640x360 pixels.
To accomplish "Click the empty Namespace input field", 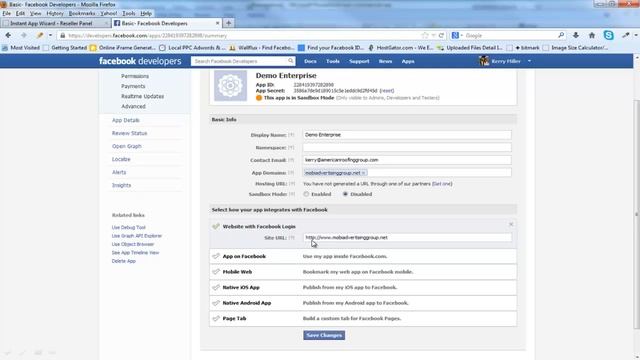I will (407, 147).
